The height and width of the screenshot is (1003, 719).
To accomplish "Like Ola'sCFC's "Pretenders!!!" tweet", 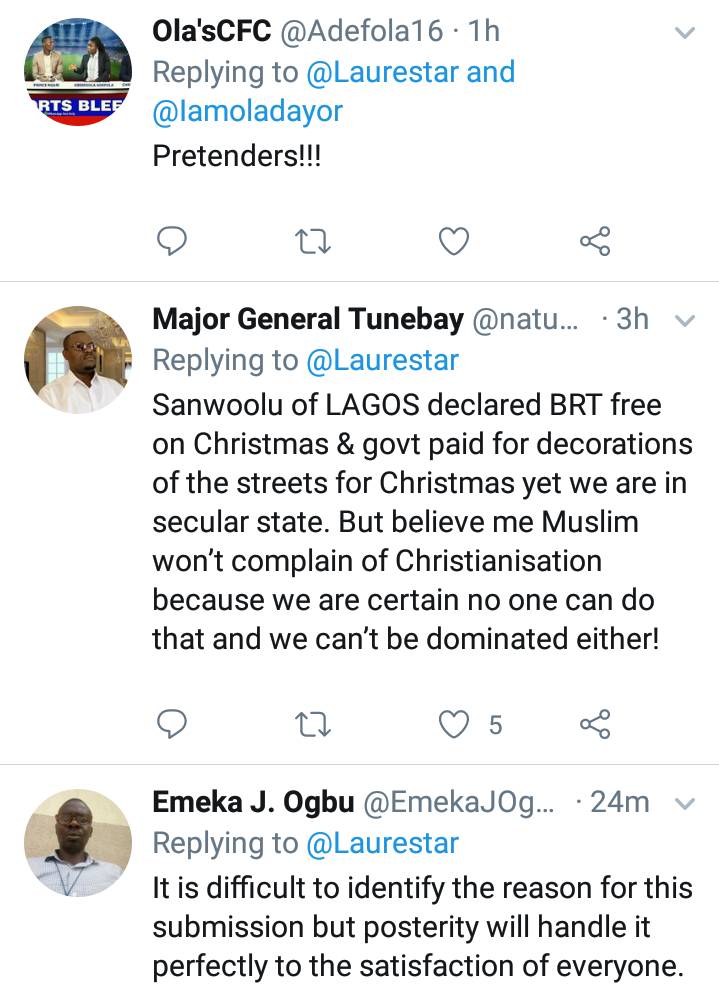I will [x=455, y=241].
